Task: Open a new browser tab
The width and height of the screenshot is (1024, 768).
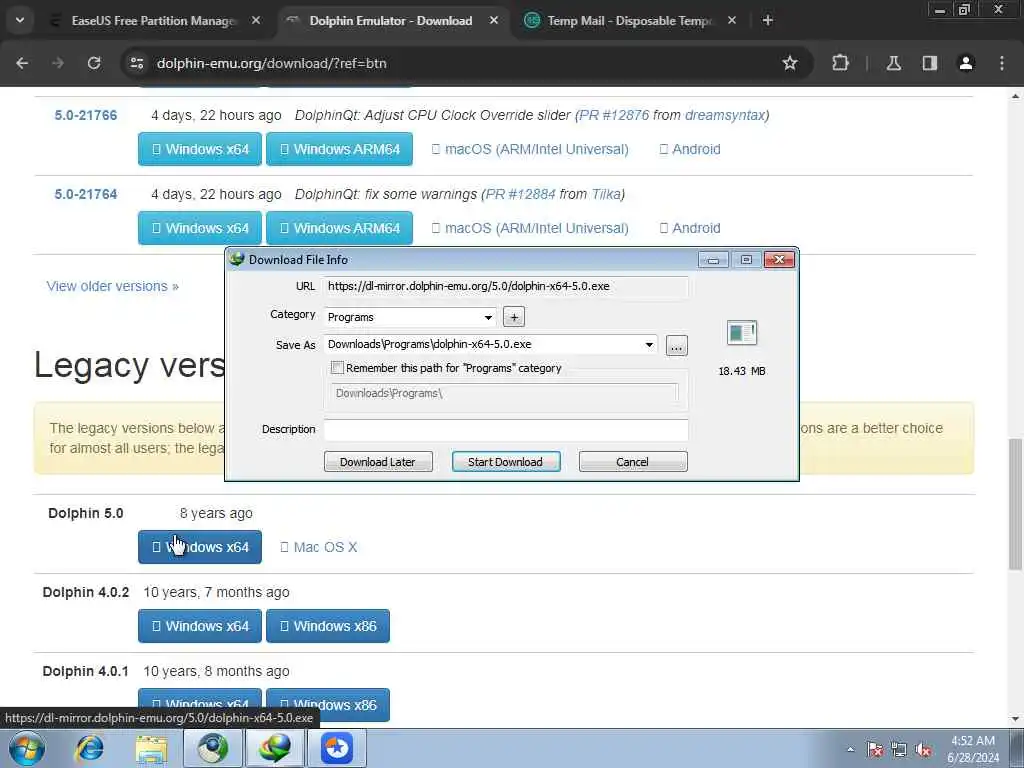Action: [767, 21]
